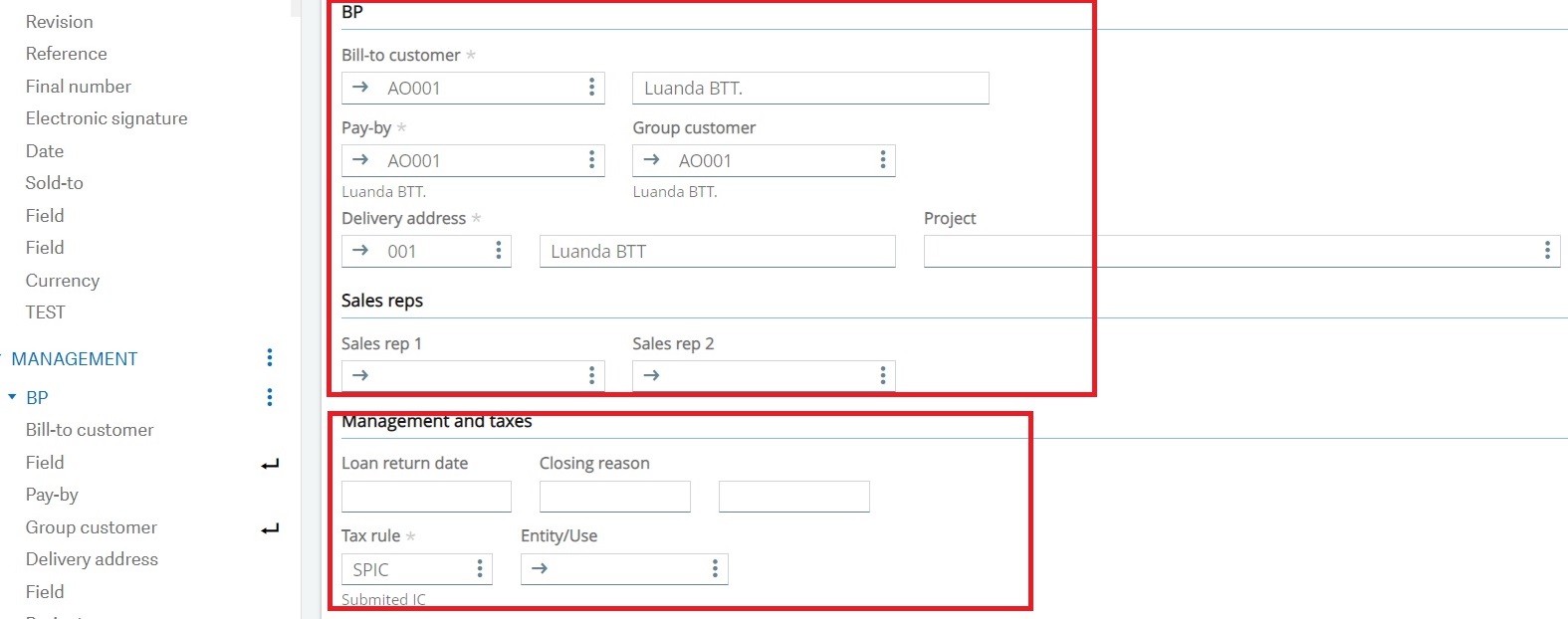The height and width of the screenshot is (619, 1568).
Task: Open the Project field lookup list
Action: click(x=1546, y=251)
